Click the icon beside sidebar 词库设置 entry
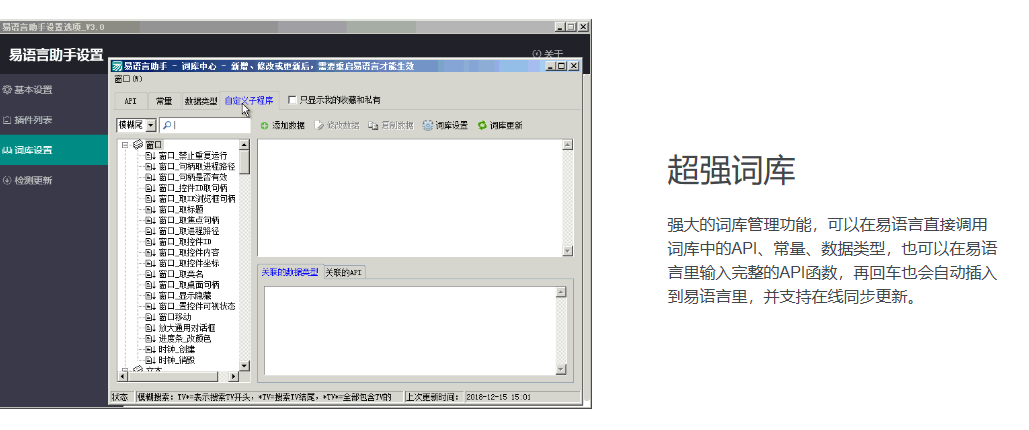1029x430 pixels. point(7,150)
